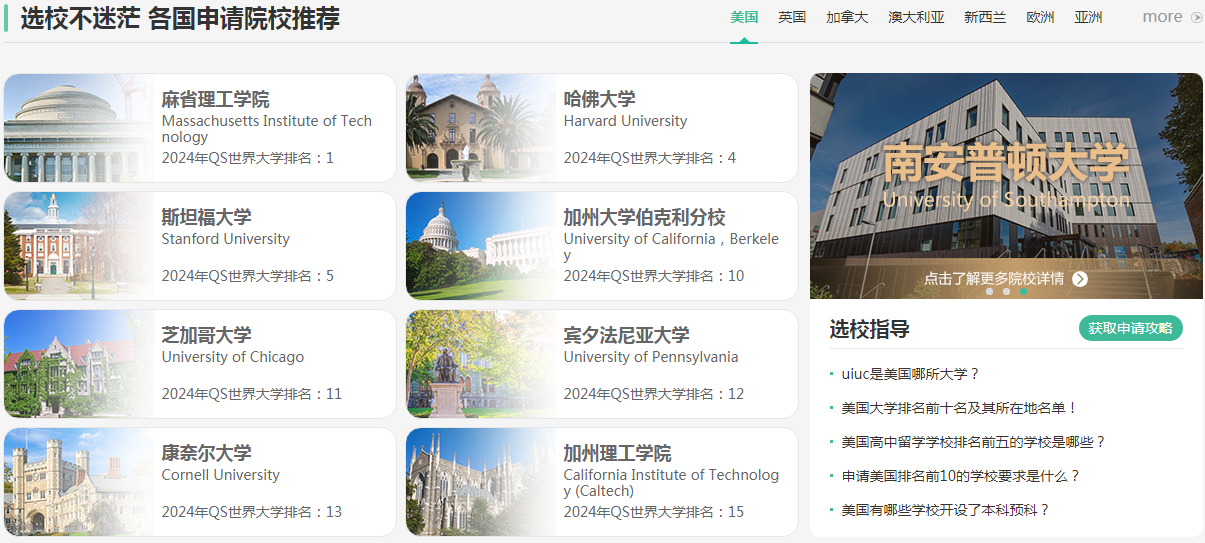Open the 加州大学伯克利分校 title link
The width and height of the screenshot is (1205, 543).
point(644,218)
